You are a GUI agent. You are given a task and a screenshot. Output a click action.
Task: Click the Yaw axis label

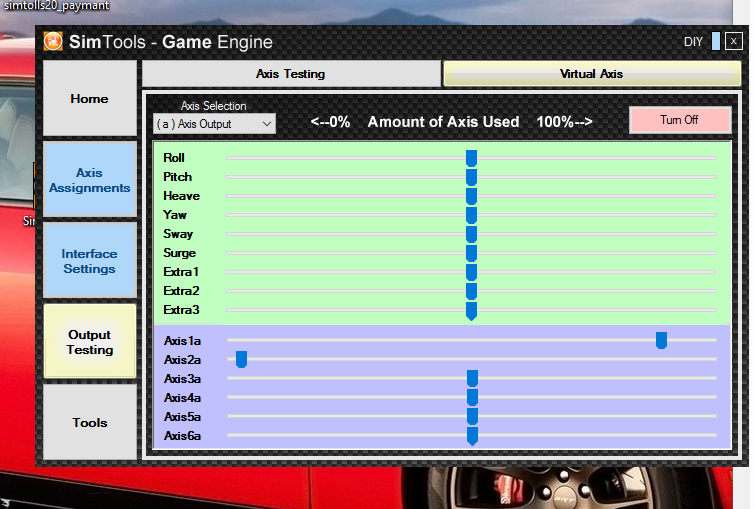click(175, 215)
